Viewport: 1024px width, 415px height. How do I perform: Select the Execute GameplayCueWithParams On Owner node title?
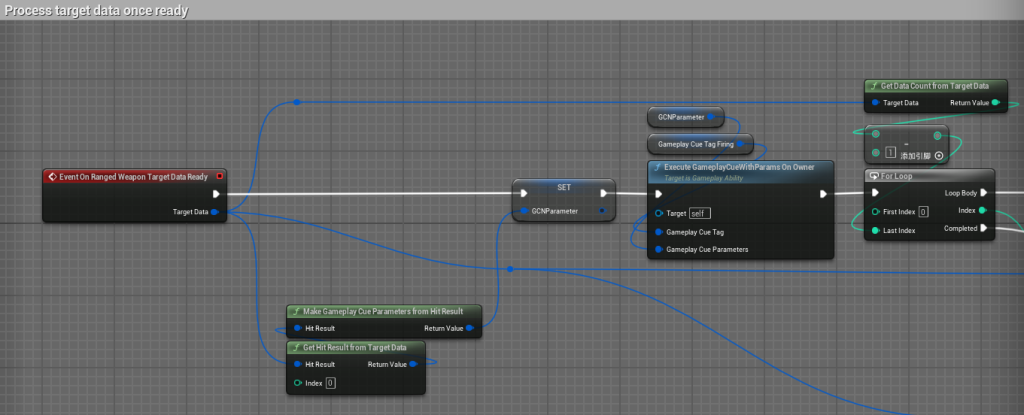[738, 168]
